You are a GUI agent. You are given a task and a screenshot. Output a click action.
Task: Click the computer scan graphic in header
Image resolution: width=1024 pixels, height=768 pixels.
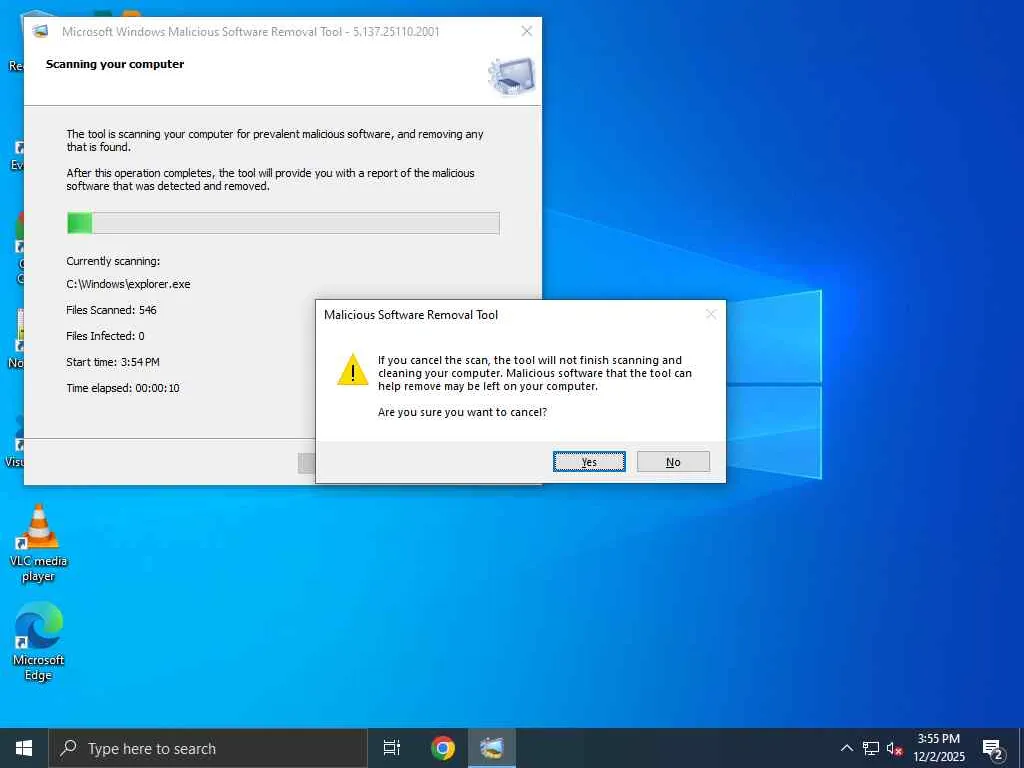tap(511, 76)
